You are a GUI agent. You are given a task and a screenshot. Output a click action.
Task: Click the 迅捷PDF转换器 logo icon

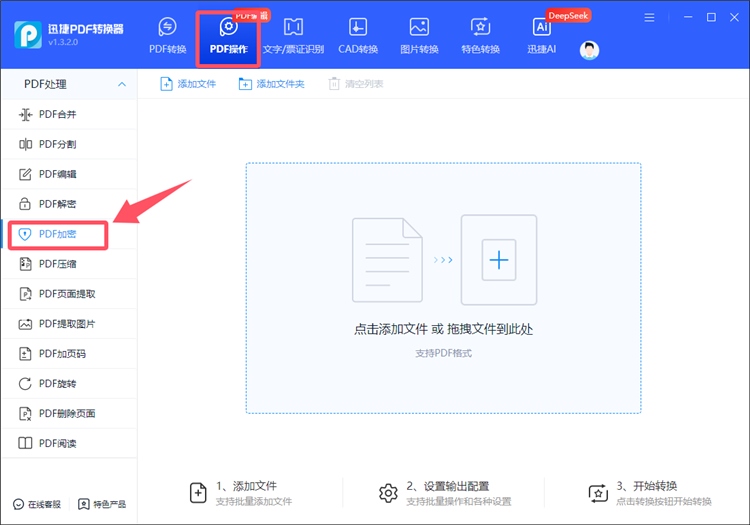click(x=28, y=34)
